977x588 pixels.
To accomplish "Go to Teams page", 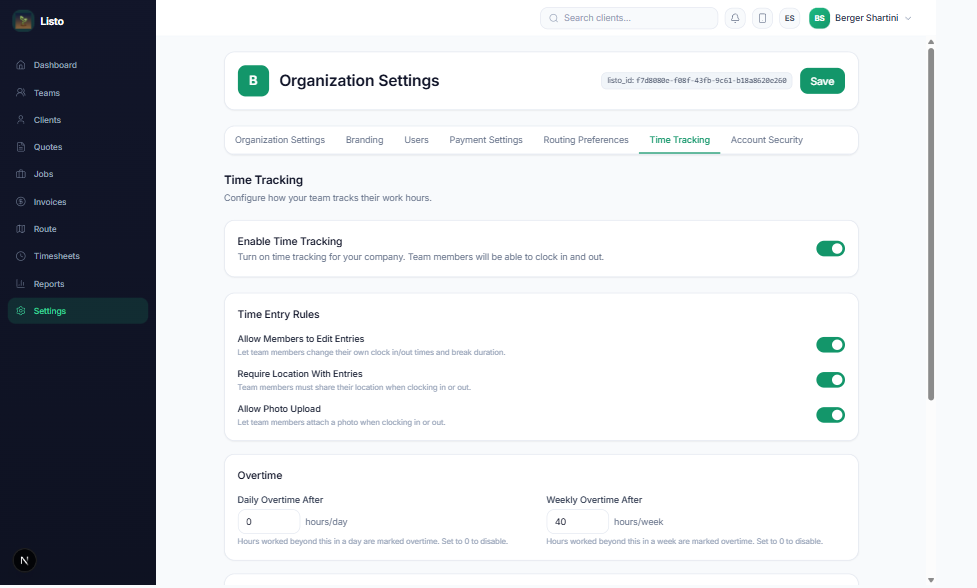I will pyautogui.click(x=78, y=92).
